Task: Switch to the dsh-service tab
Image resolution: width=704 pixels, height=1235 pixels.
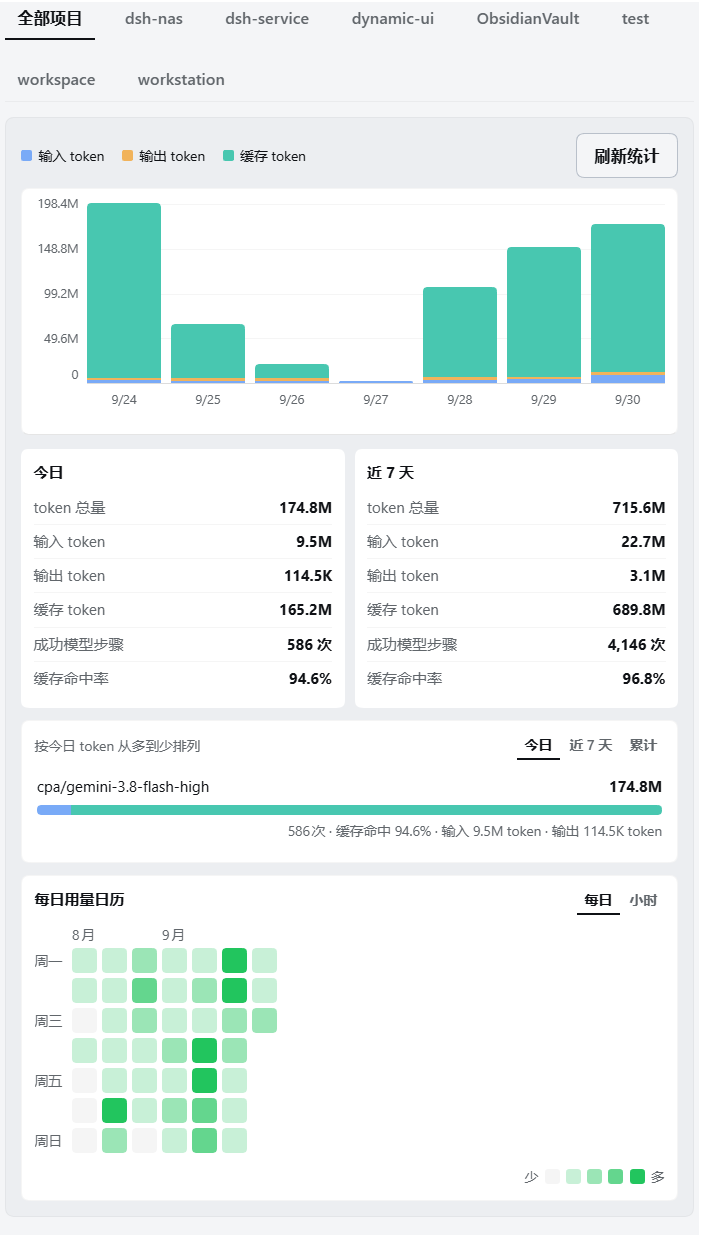Action: [x=267, y=19]
